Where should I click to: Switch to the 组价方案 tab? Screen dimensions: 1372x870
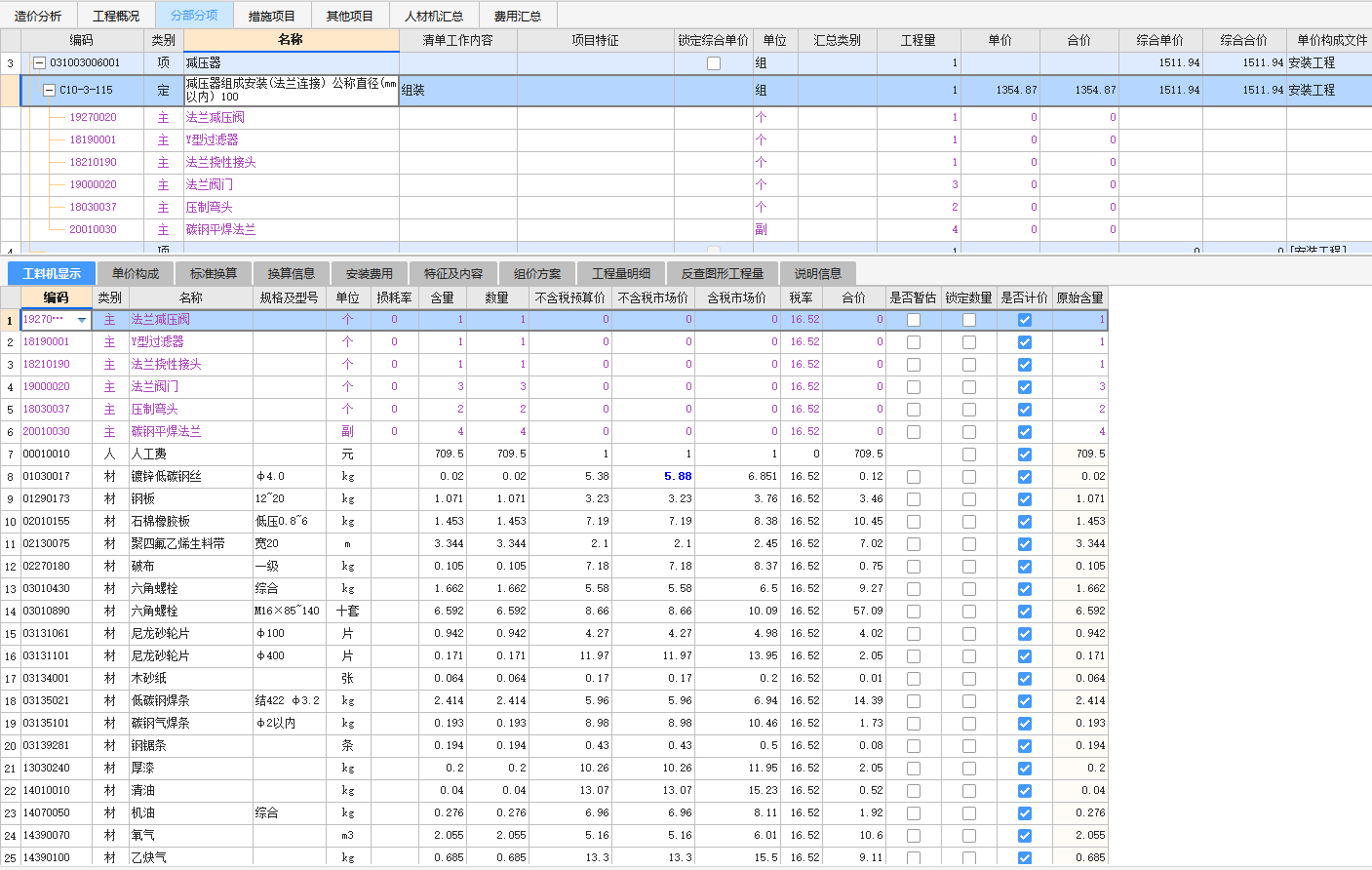(537, 273)
